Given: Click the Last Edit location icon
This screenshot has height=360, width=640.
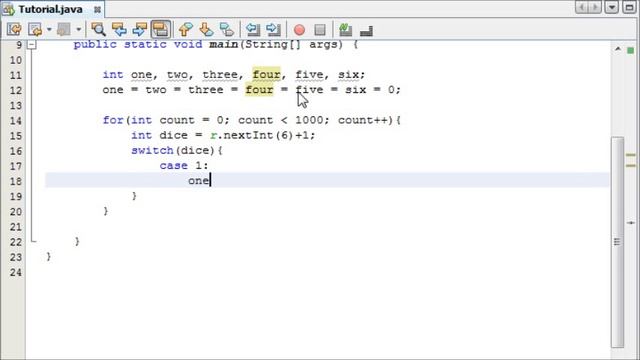Looking at the screenshot, I should [14, 29].
